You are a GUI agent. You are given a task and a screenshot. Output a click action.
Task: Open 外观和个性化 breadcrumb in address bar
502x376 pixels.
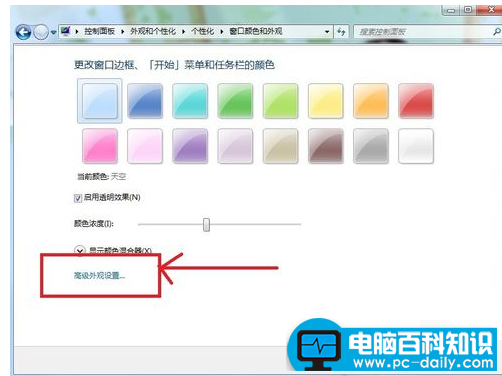(153, 31)
